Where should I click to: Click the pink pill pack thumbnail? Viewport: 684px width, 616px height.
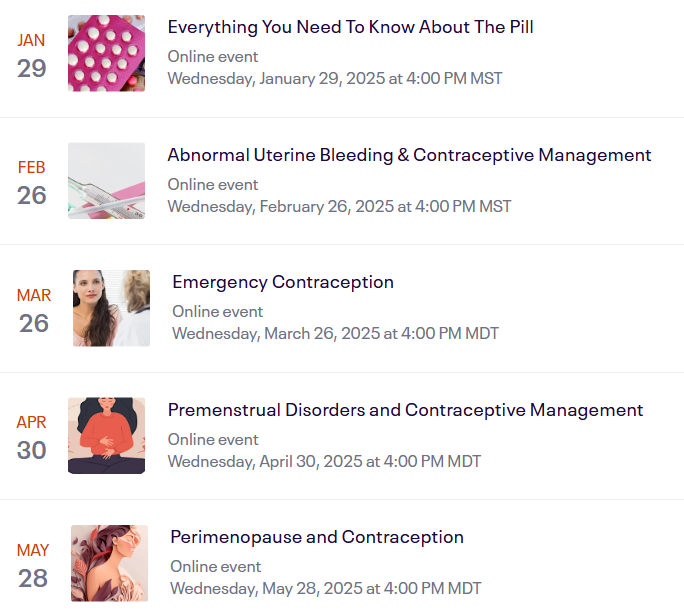coord(106,53)
